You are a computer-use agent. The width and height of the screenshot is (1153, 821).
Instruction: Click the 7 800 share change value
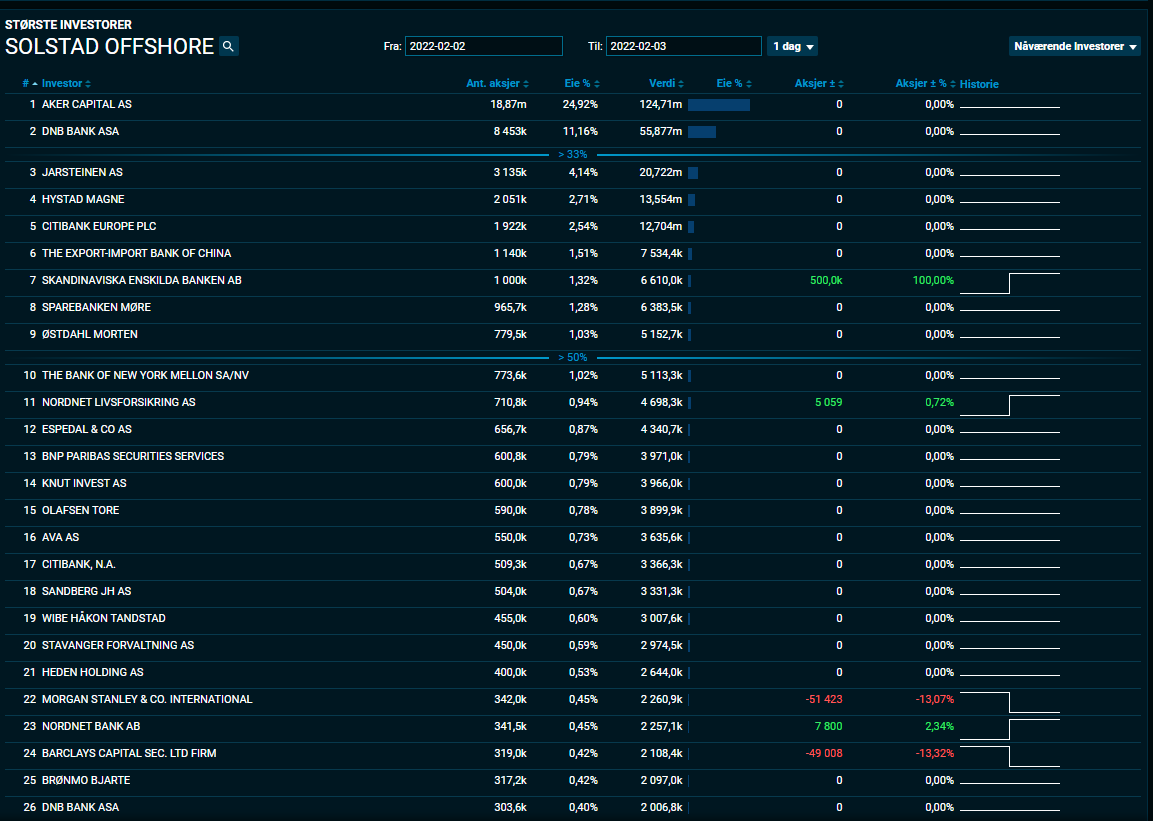pos(828,727)
